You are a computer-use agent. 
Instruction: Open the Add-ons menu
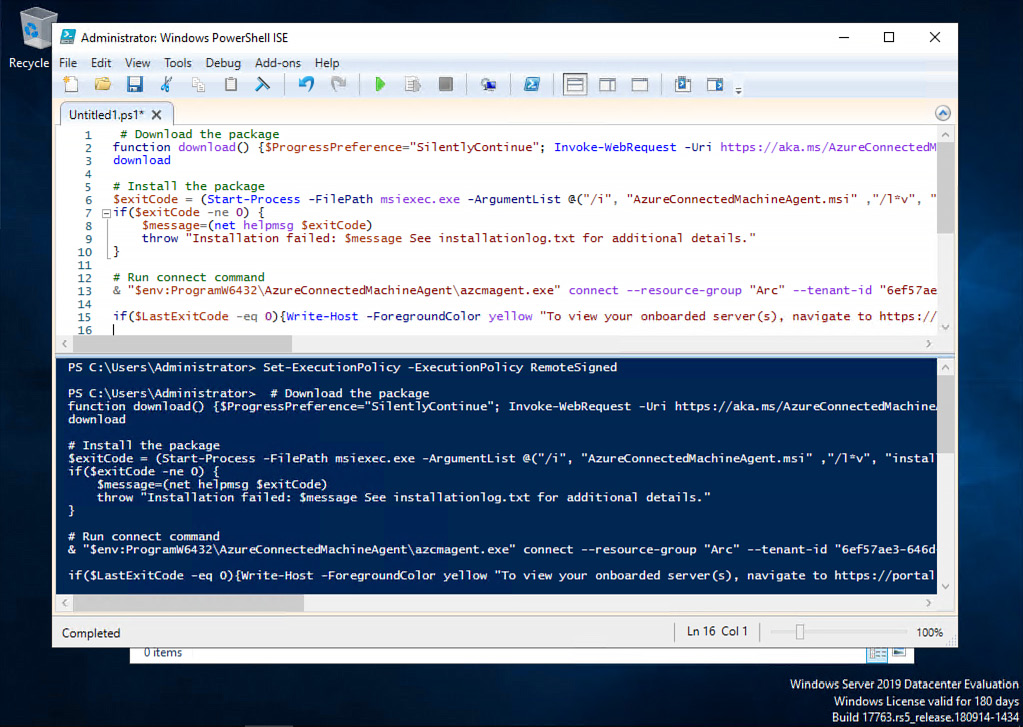[278, 63]
